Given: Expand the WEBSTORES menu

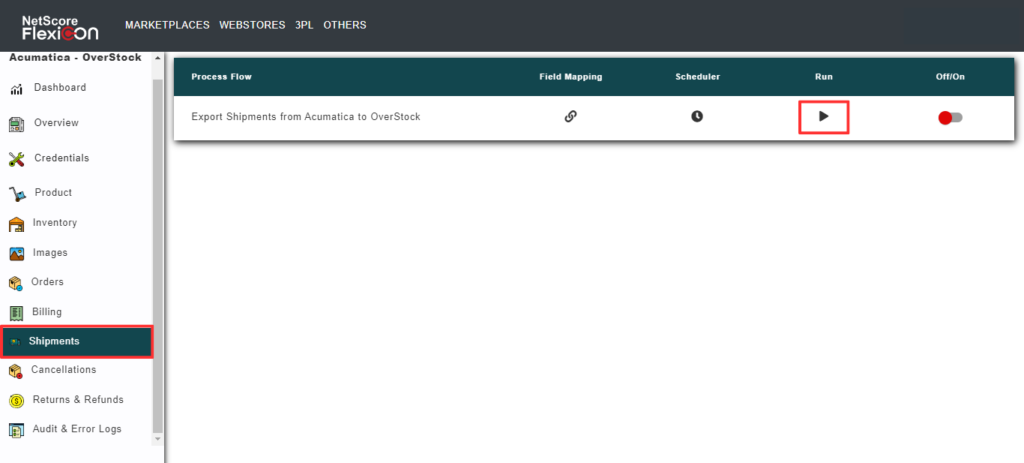Looking at the screenshot, I should [258, 25].
